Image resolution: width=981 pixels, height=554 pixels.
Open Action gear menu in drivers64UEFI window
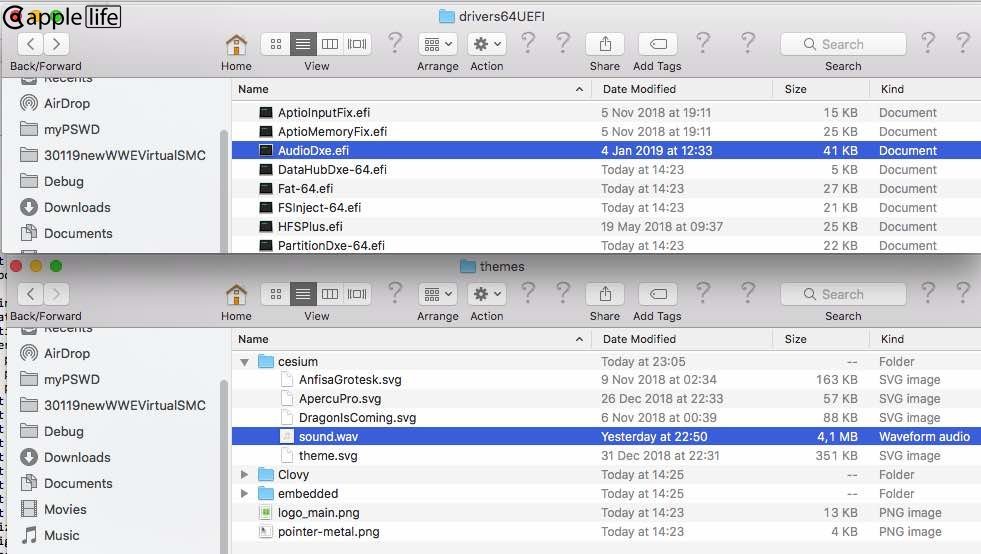[487, 44]
